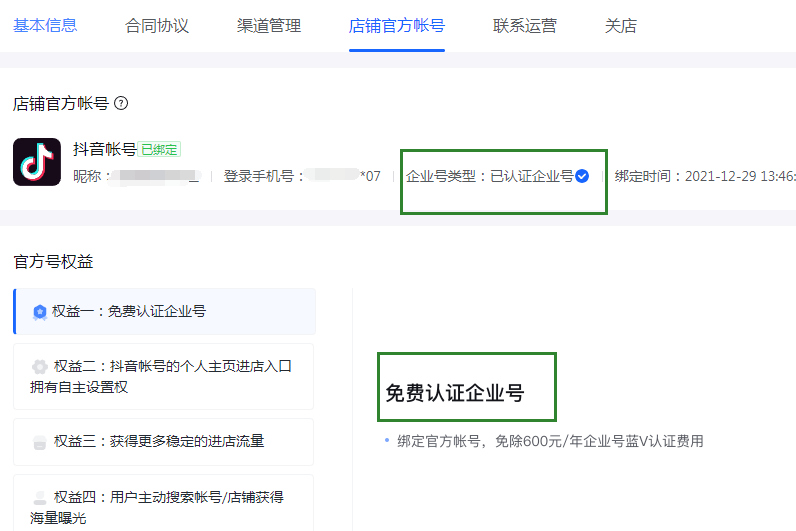Image resolution: width=796 pixels, height=531 pixels.
Task: Click the Douyin TikTok logo icon
Action: click(37, 162)
